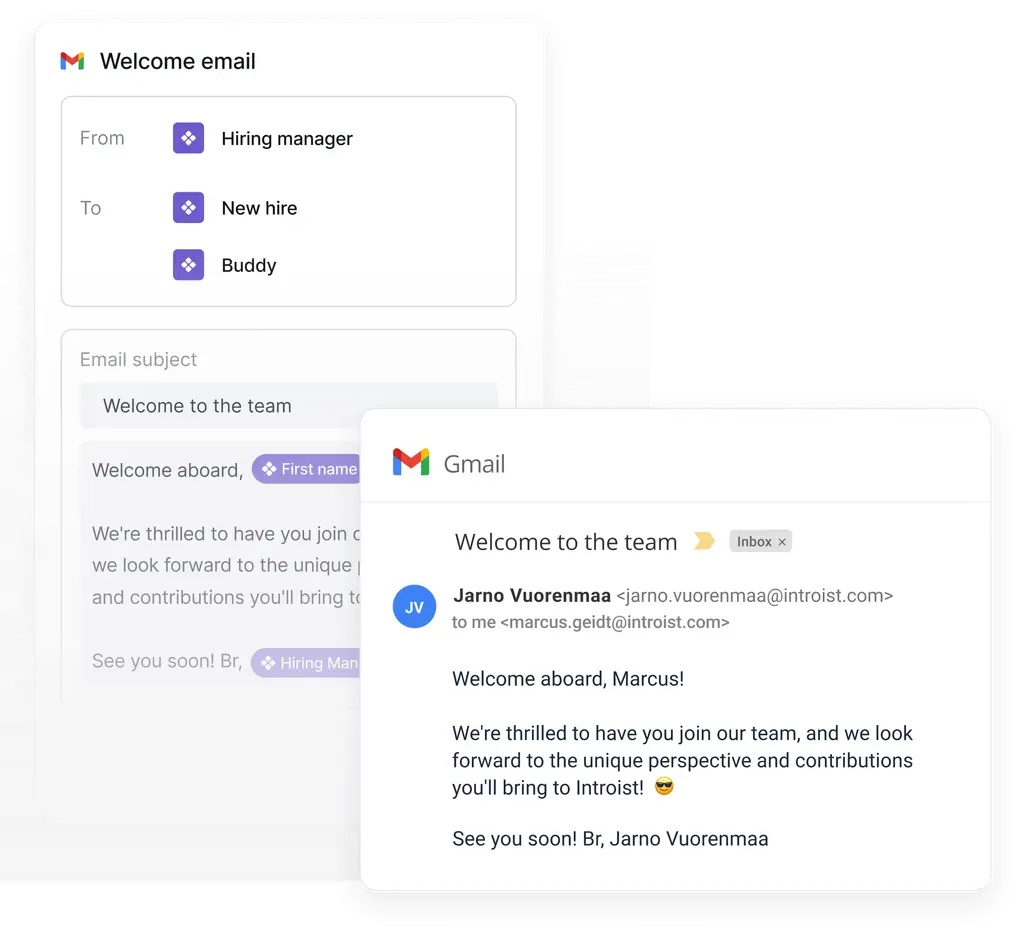Click the yellow importance marker arrow
The height and width of the screenshot is (934, 1024).
[x=704, y=541]
